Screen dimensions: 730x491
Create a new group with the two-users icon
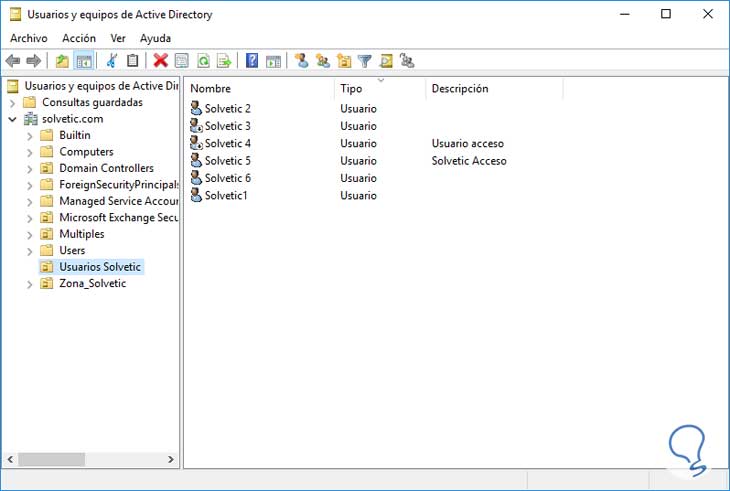323,61
